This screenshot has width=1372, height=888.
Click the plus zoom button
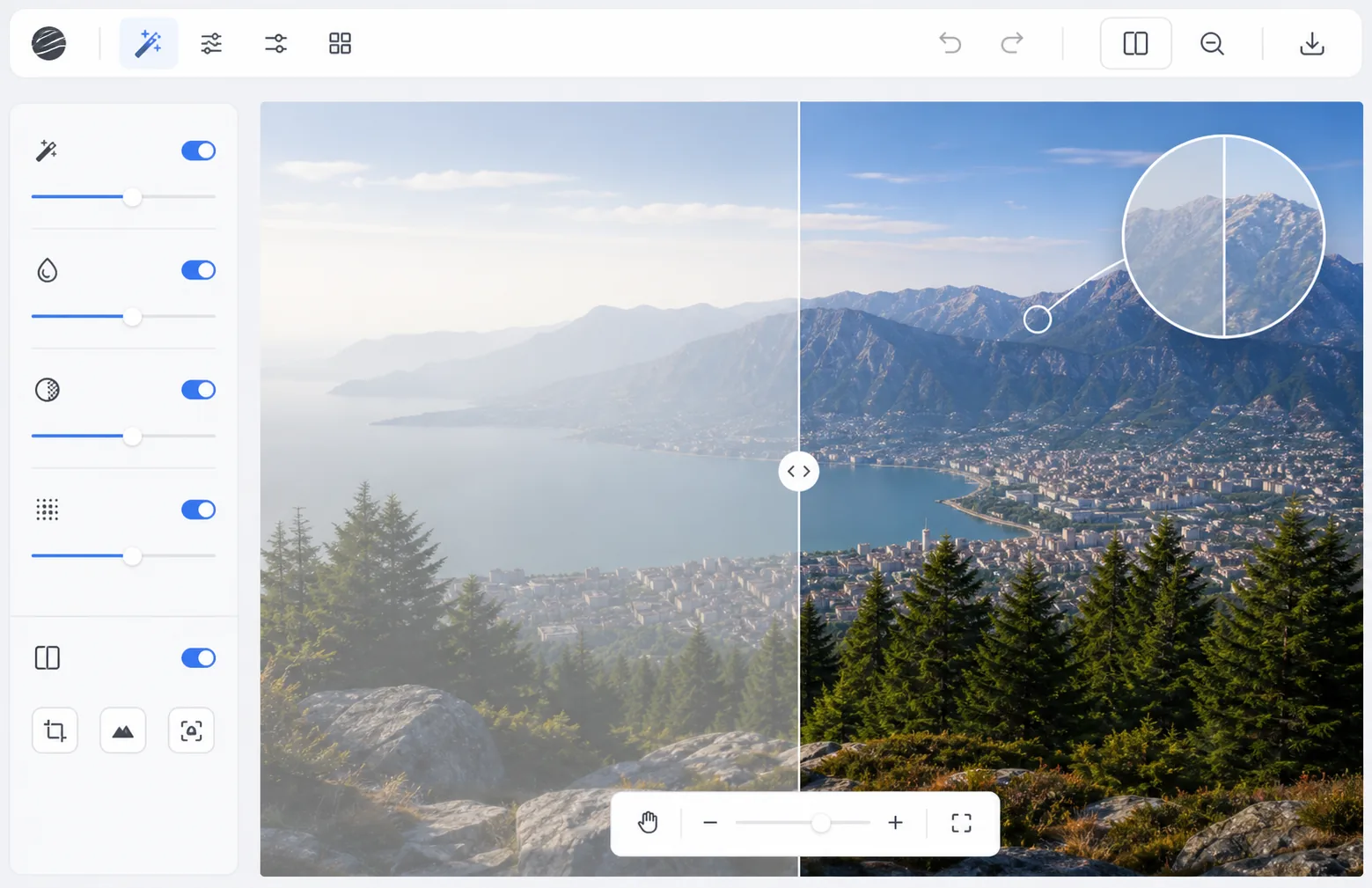895,823
